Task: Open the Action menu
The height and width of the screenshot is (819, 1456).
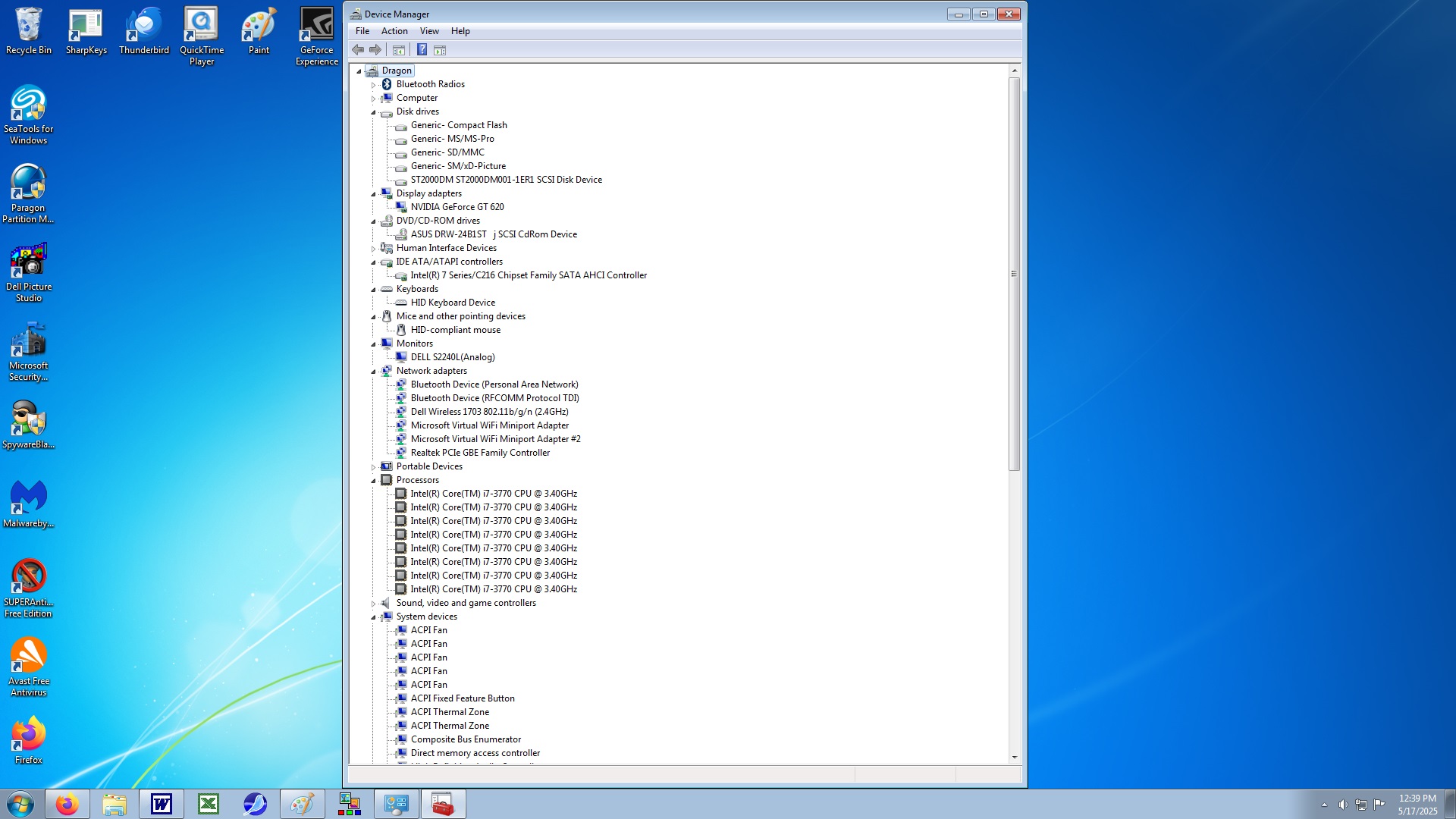Action: pyautogui.click(x=394, y=31)
